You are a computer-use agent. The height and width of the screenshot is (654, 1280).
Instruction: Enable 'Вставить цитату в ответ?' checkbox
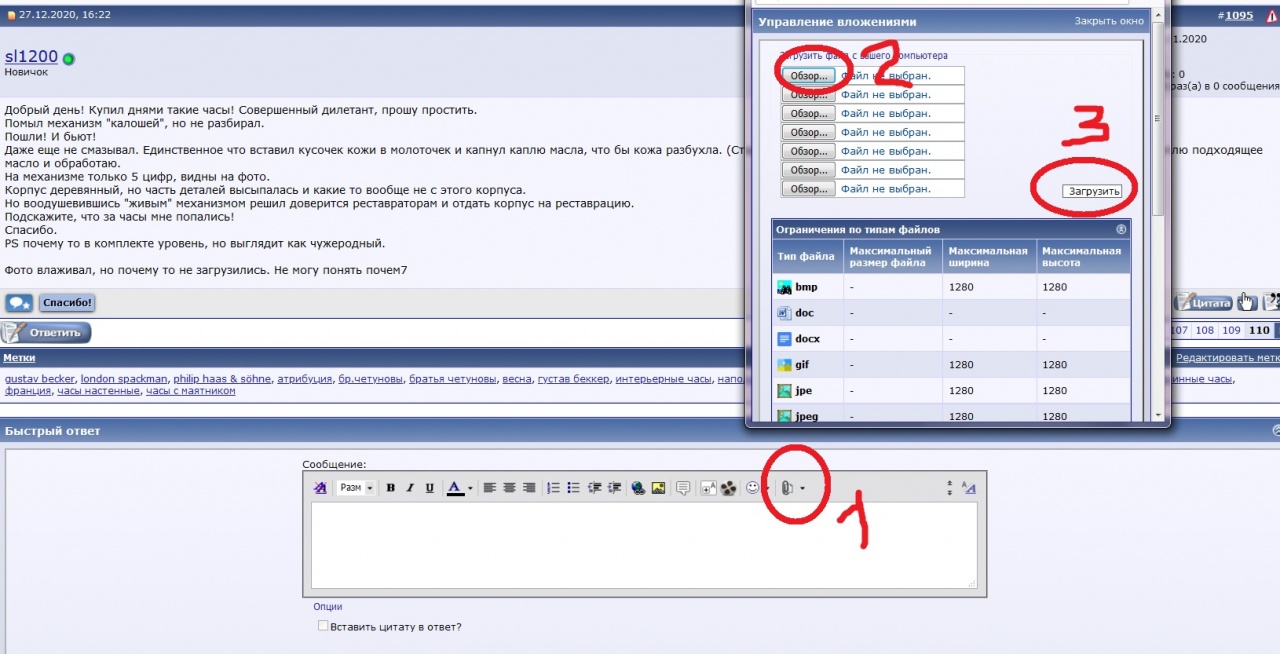[x=323, y=626]
